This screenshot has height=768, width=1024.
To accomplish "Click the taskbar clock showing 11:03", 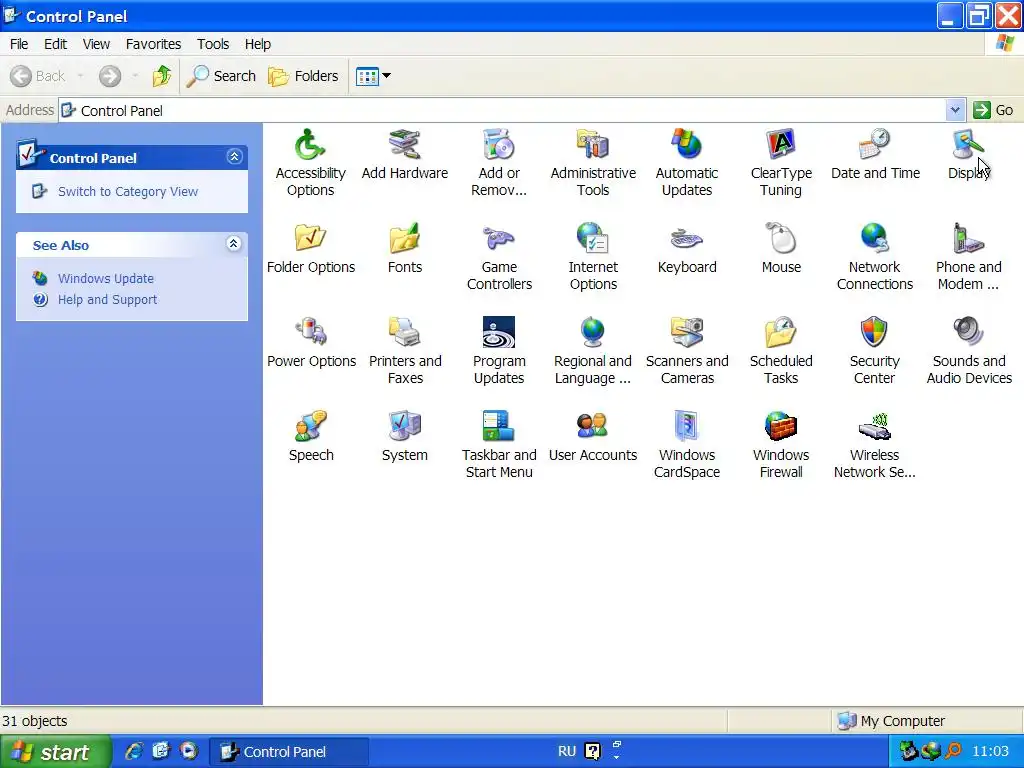I will point(991,752).
